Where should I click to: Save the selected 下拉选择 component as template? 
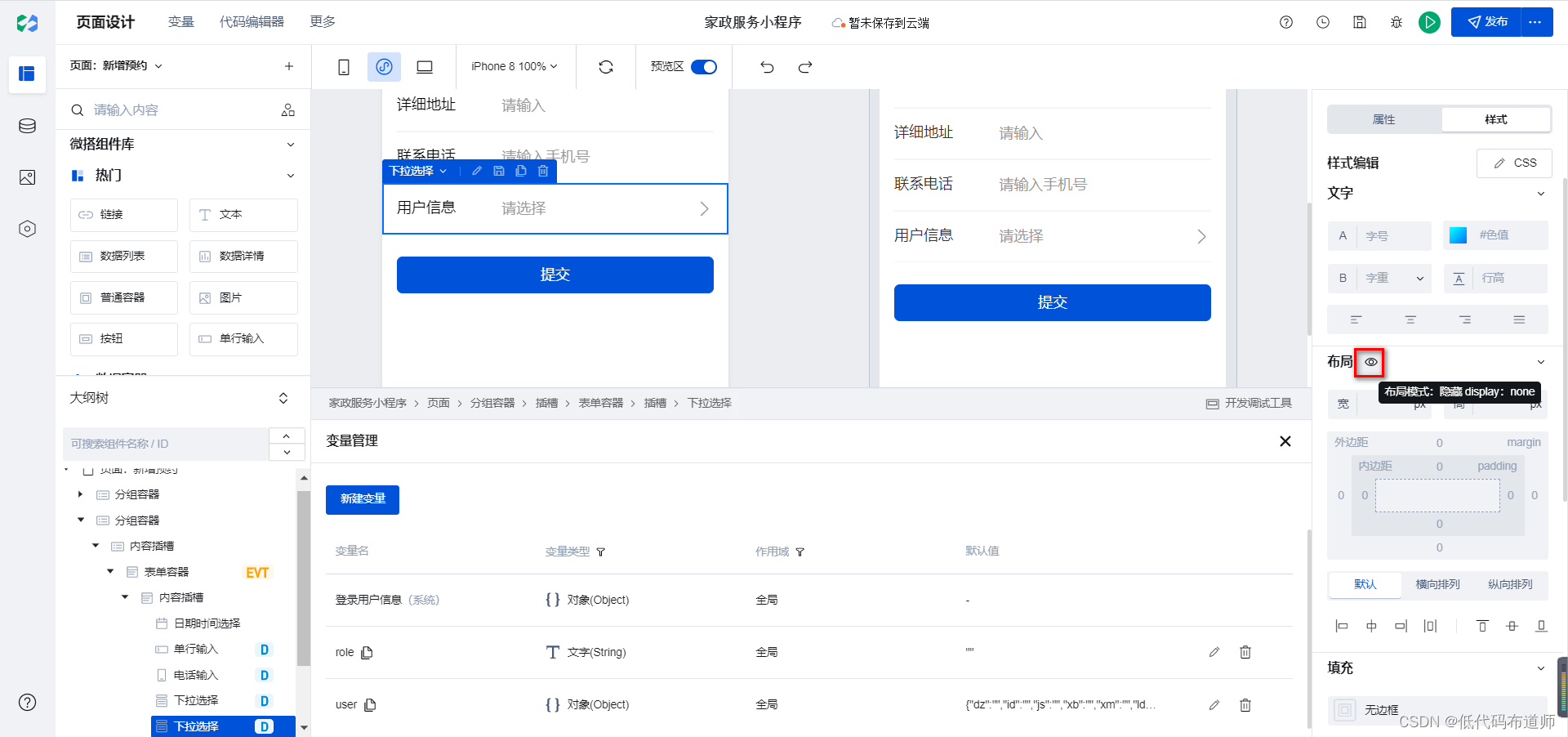[x=499, y=171]
